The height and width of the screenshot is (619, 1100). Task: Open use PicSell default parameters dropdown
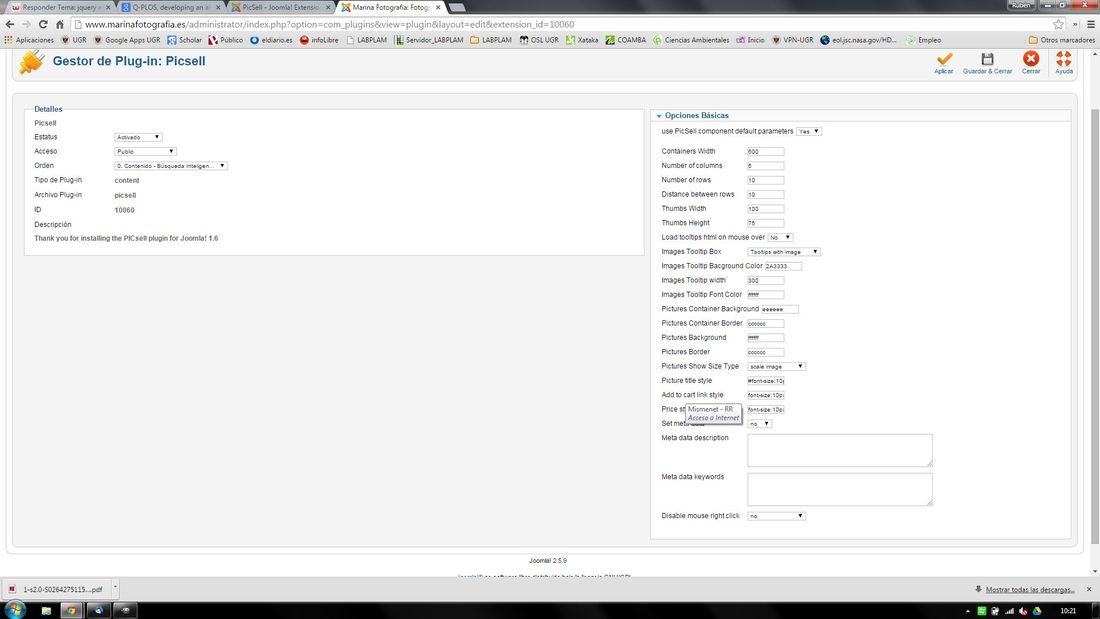[x=808, y=131]
